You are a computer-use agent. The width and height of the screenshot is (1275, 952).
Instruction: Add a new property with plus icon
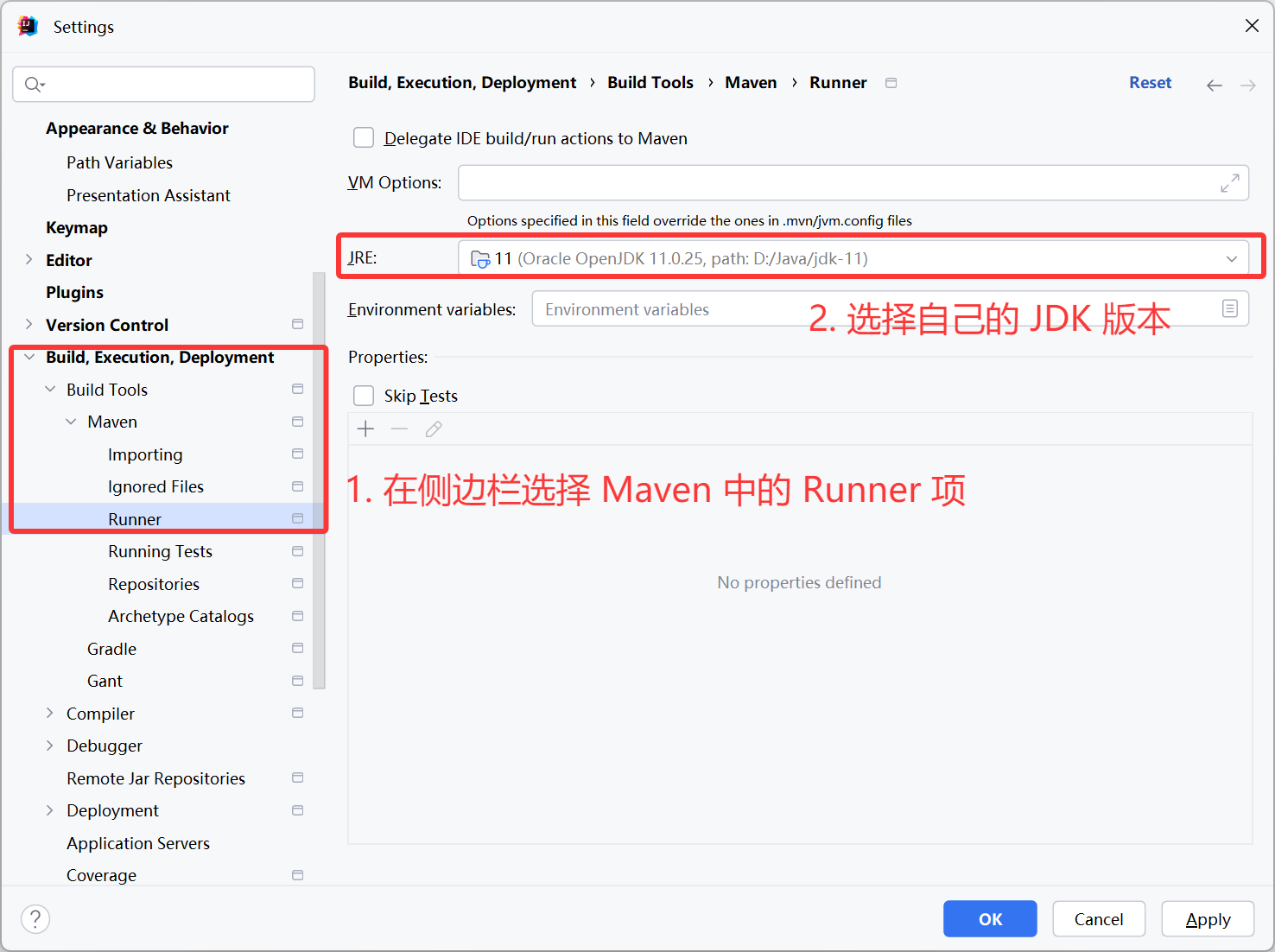pos(366,429)
